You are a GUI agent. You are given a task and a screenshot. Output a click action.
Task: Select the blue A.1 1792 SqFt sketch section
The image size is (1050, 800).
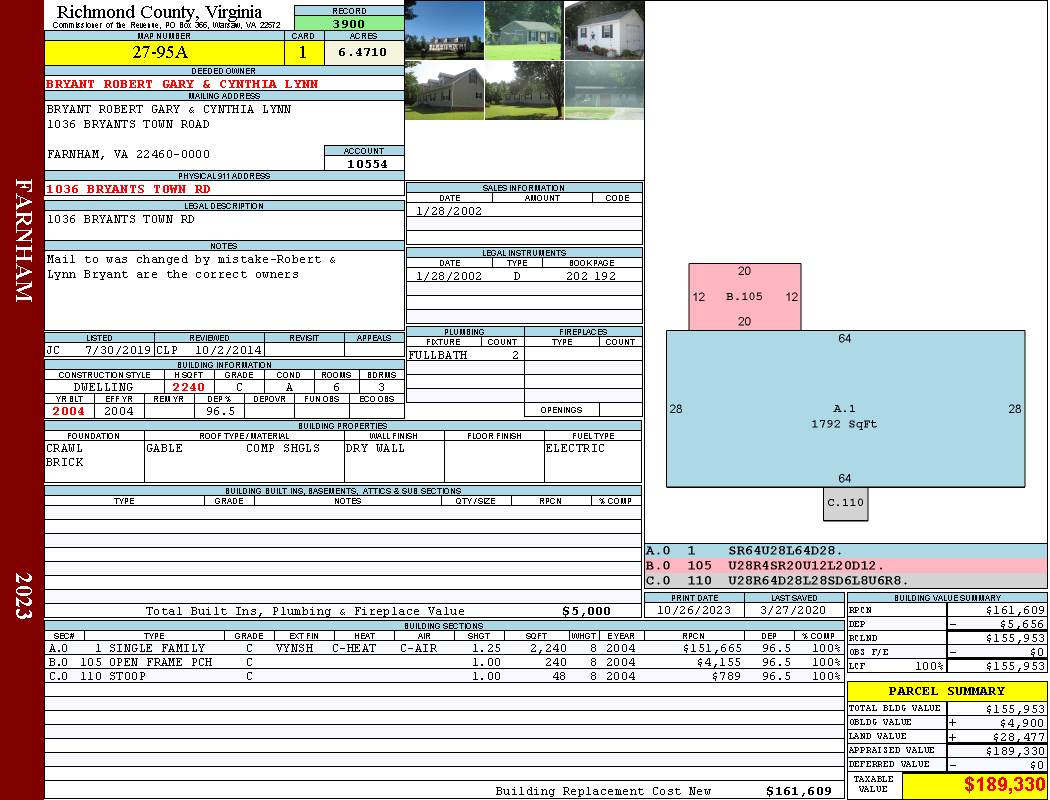click(x=845, y=409)
